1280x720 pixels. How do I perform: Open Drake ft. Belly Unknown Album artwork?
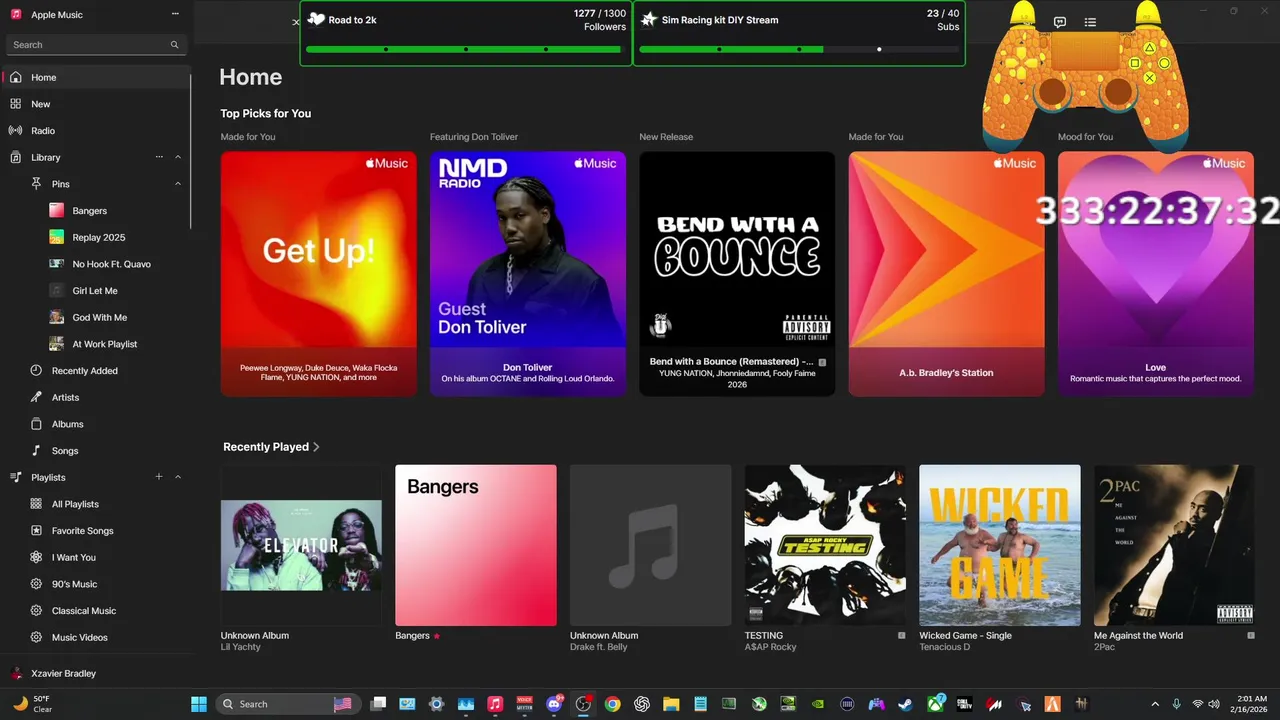(x=650, y=545)
